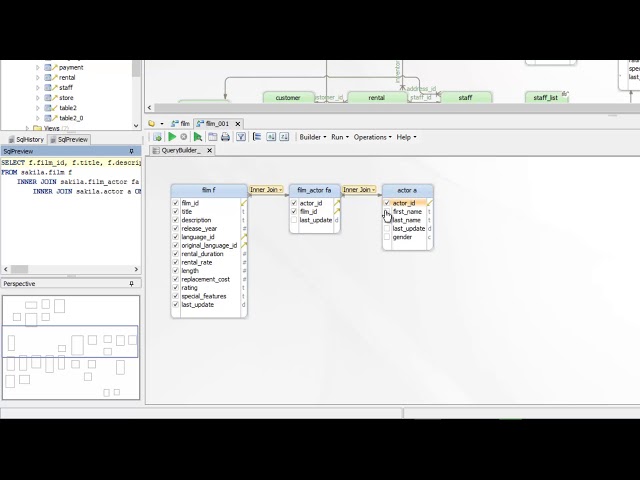Select the staff table in the diagram

click(x=465, y=98)
